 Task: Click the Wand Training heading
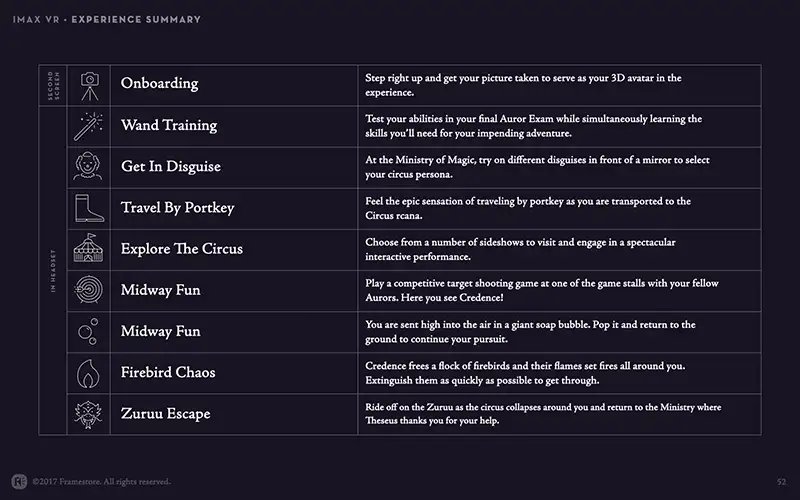click(x=169, y=125)
